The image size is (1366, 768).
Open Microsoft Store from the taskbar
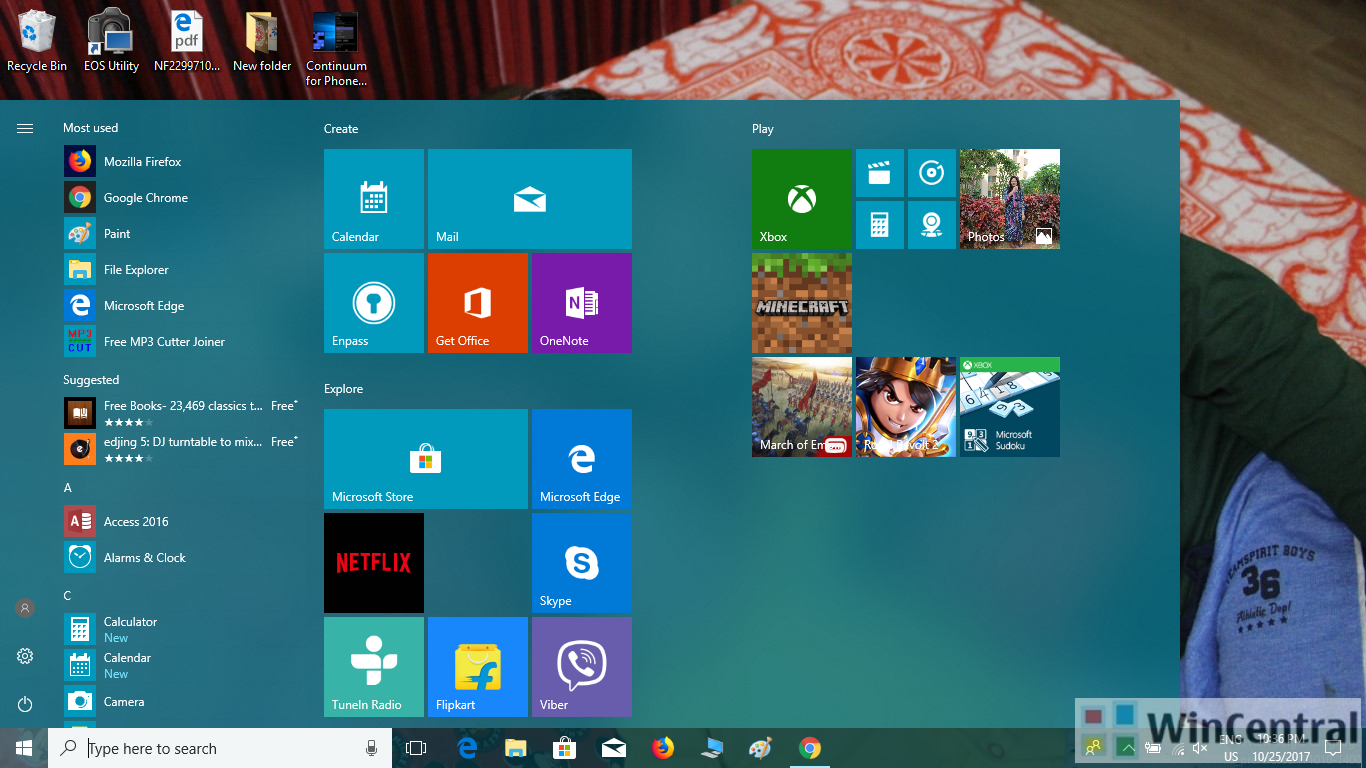tap(565, 748)
